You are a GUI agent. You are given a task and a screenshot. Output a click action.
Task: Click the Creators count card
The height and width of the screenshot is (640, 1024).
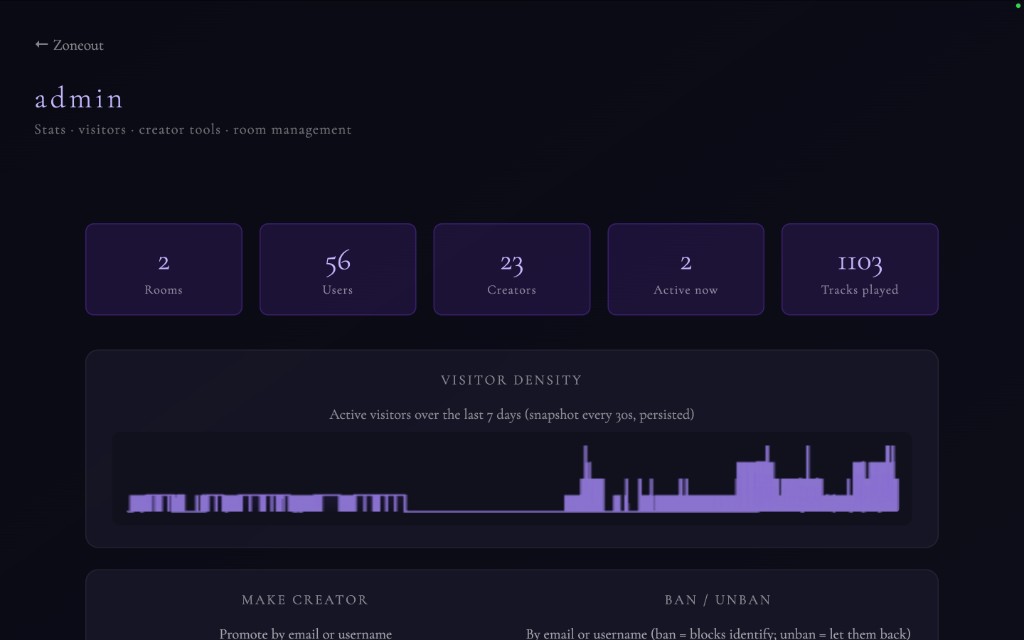511,270
